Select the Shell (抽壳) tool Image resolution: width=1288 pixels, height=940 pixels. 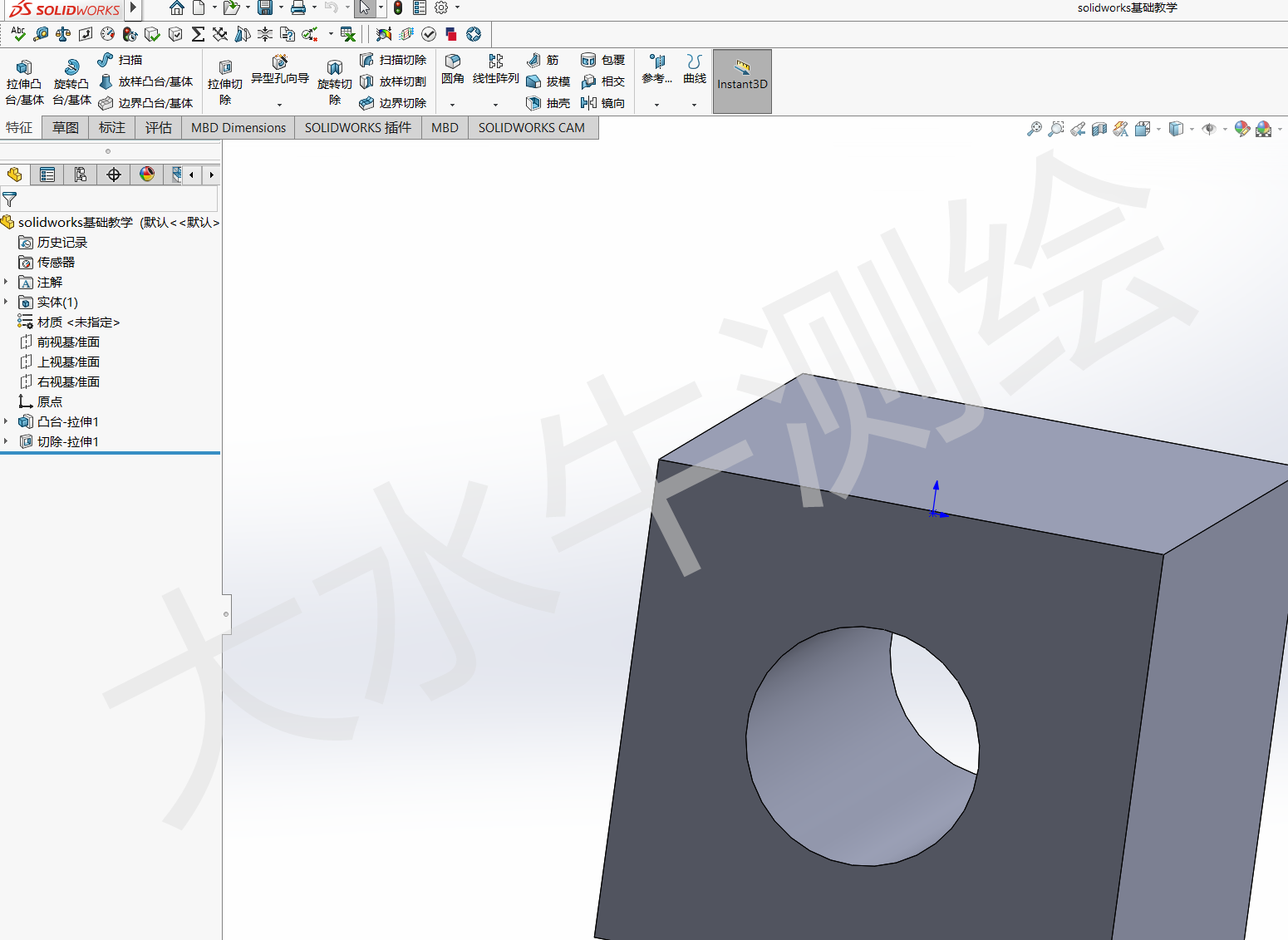(548, 102)
